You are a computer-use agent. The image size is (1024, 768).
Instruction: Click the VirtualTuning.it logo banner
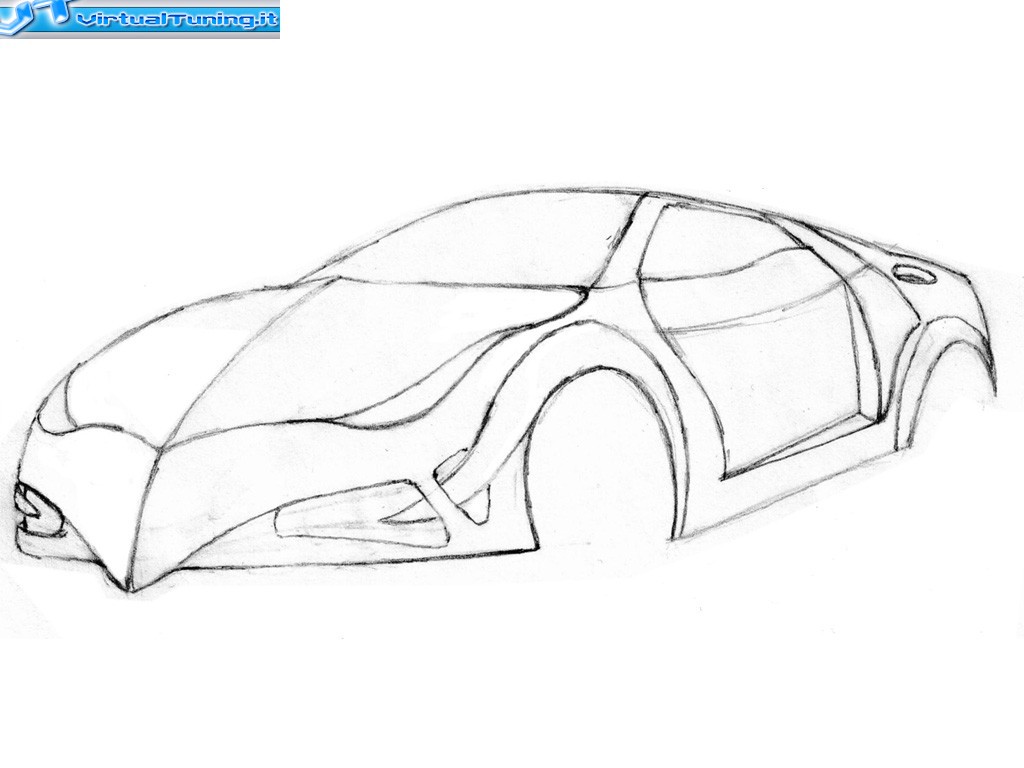pos(140,19)
